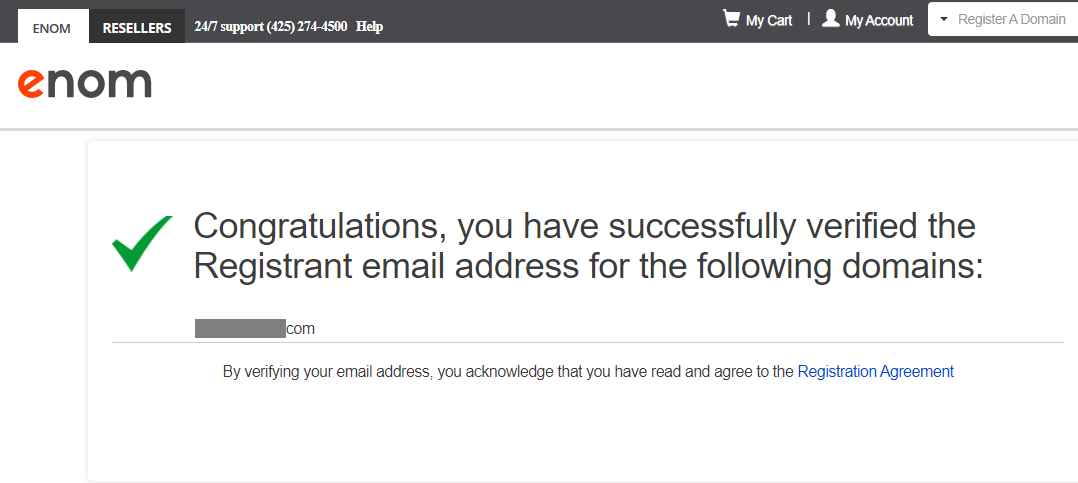This screenshot has height=483, width=1078.
Task: Click the My Account person icon
Action: pos(830,19)
